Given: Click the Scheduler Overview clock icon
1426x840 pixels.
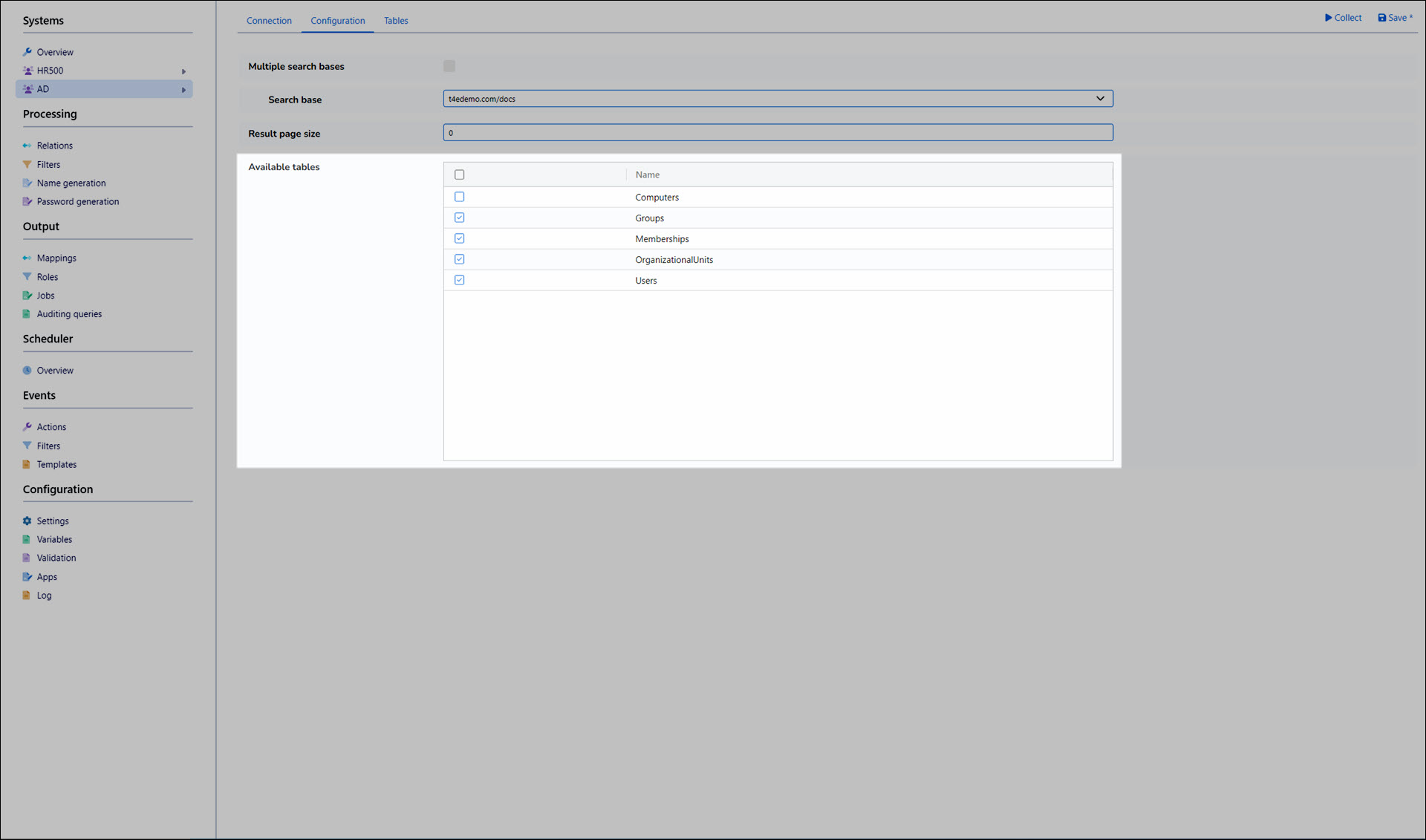Looking at the screenshot, I should click(27, 370).
